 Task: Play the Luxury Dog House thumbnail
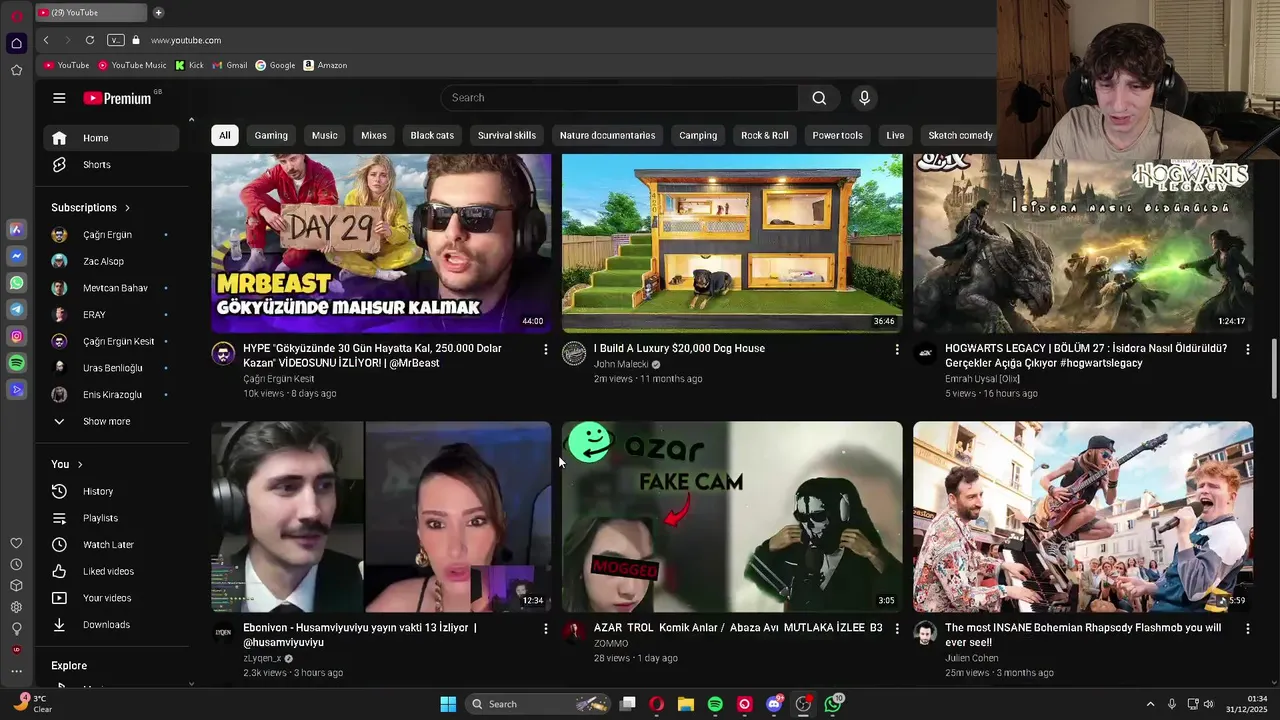point(732,243)
